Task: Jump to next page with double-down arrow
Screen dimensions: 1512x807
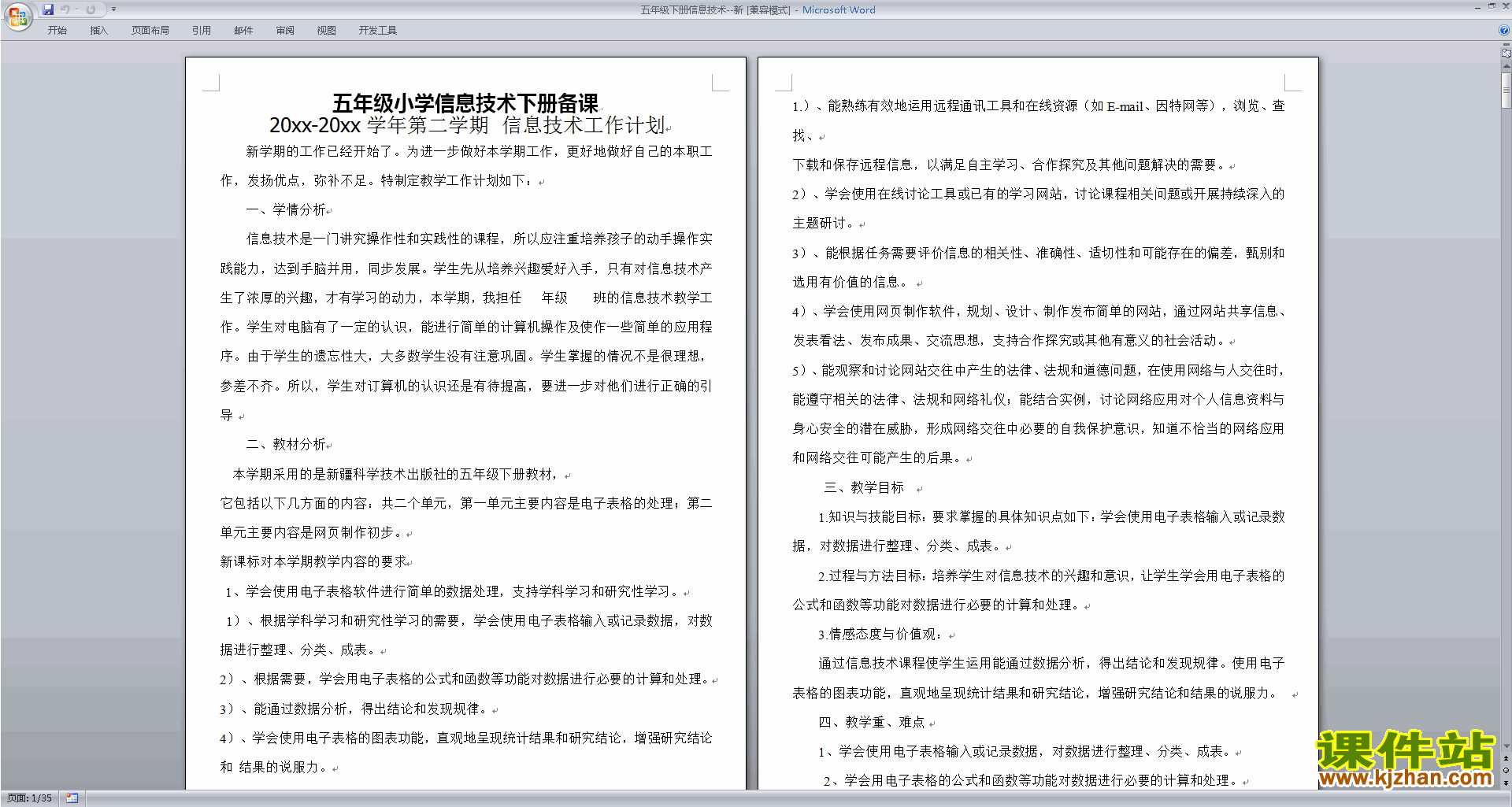Action: tap(1506, 783)
